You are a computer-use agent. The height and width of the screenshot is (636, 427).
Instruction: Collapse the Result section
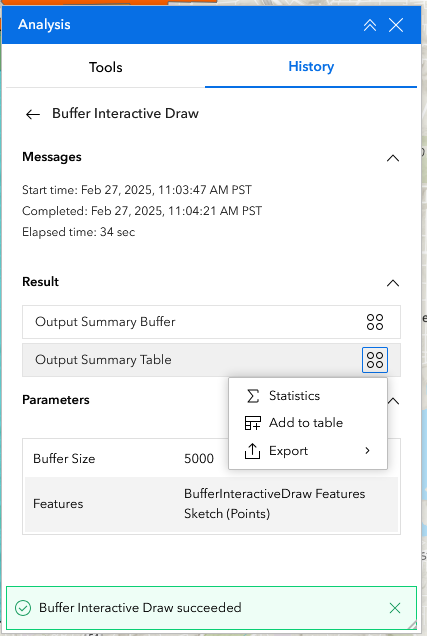393,283
